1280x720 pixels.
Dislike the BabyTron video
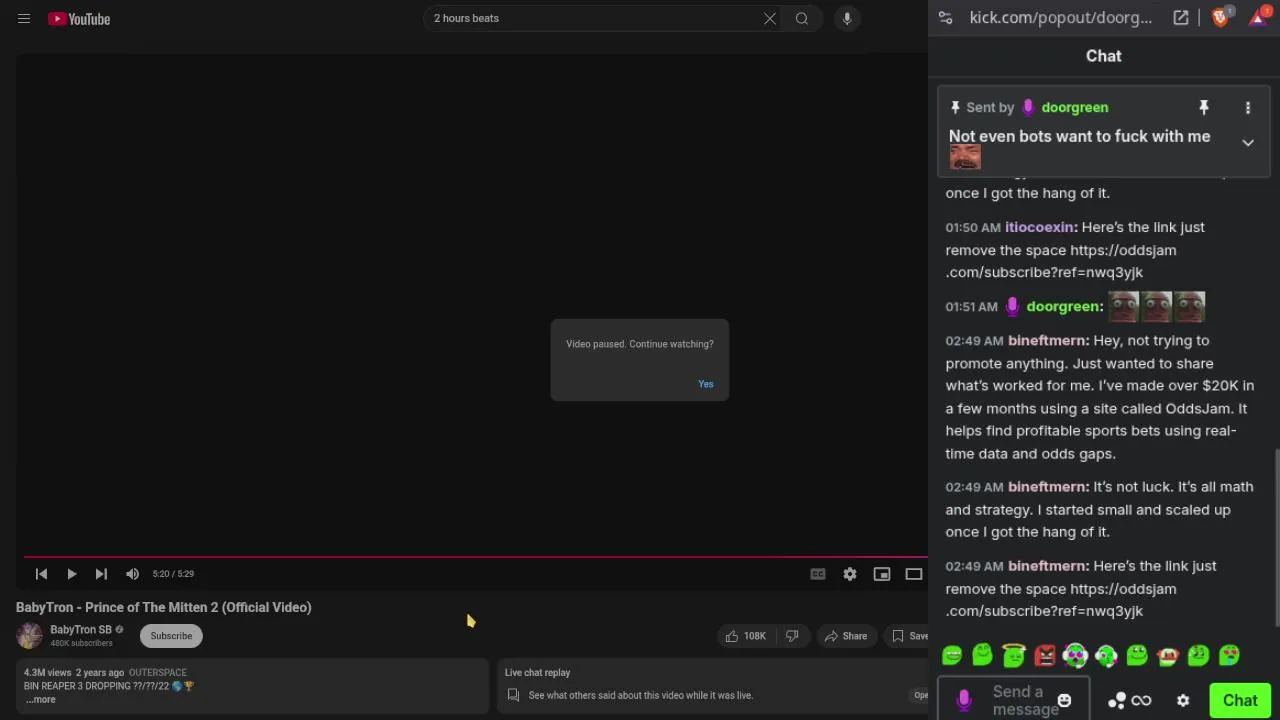point(792,636)
